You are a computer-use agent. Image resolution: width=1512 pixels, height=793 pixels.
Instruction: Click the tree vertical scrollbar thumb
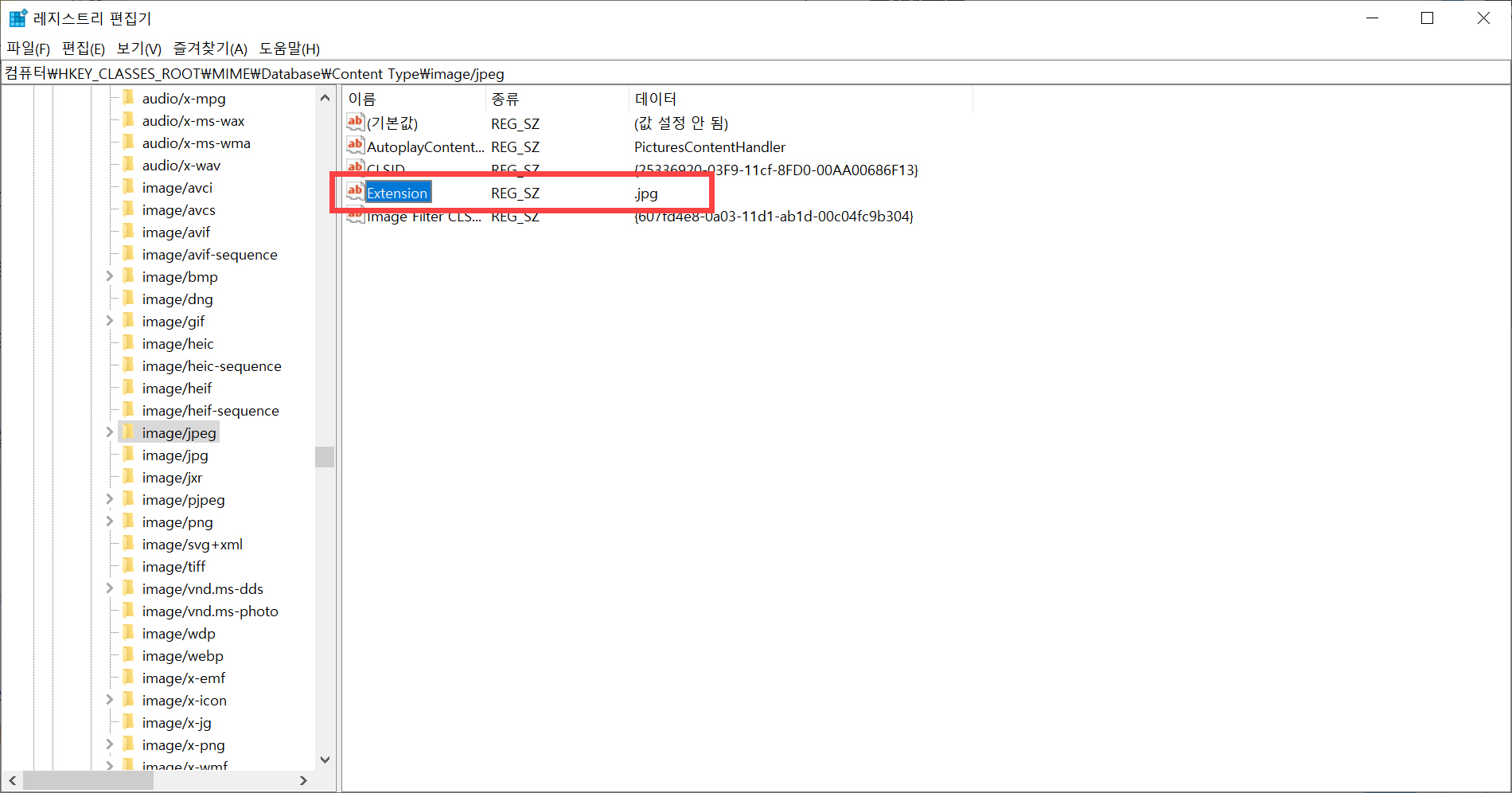click(325, 457)
